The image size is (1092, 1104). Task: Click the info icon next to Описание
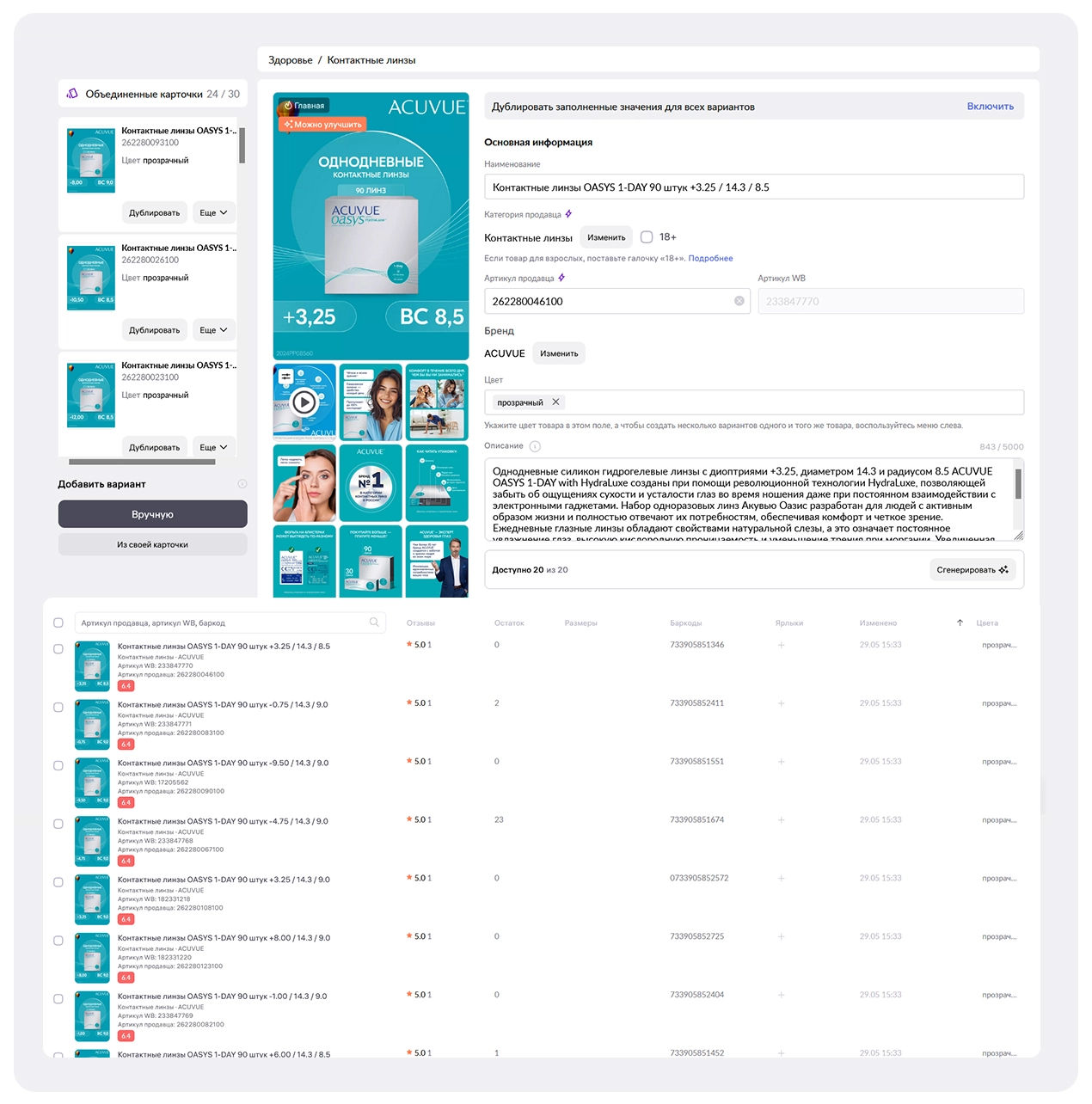coord(535,446)
